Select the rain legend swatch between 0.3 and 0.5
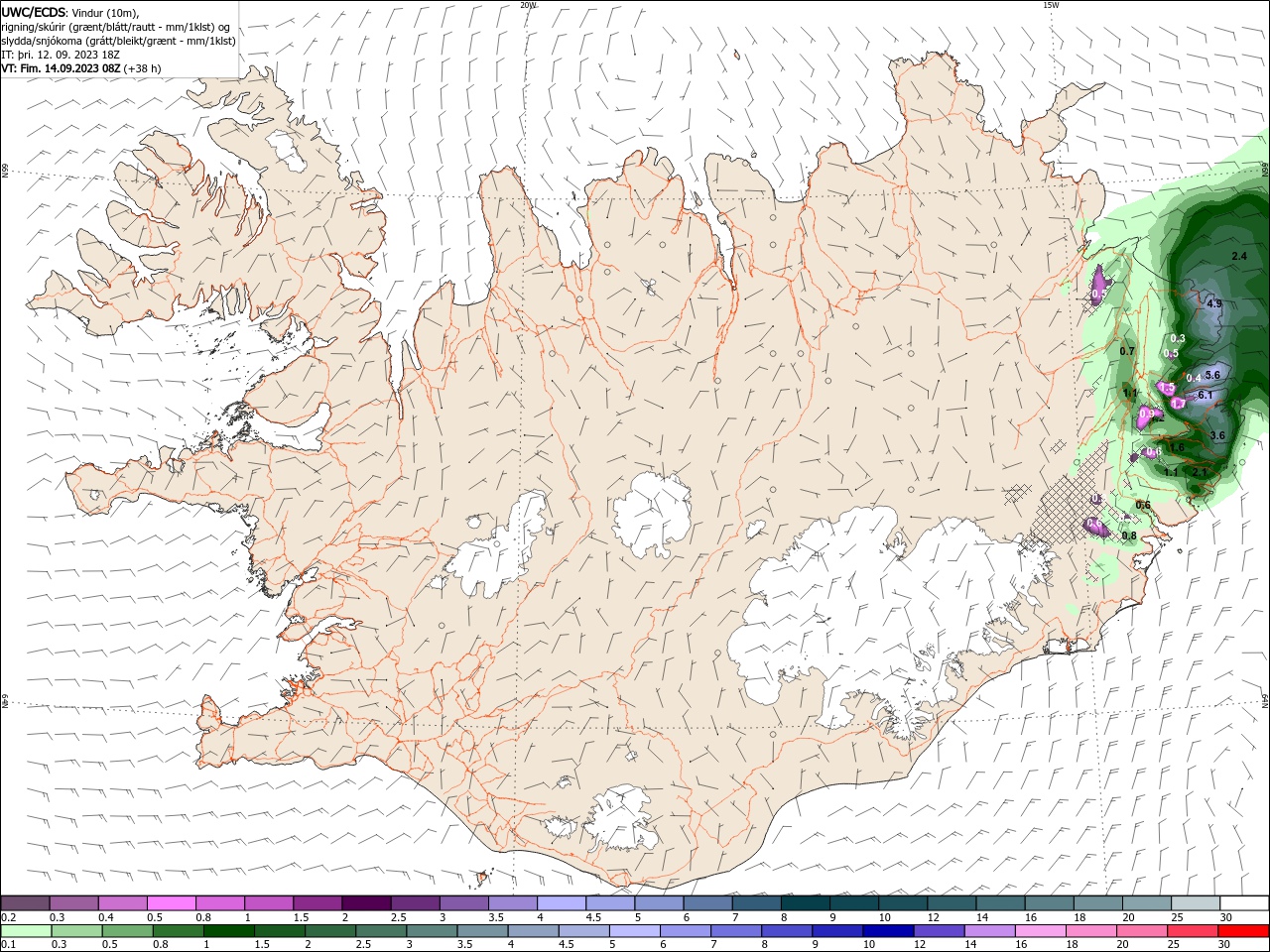 tap(76, 931)
